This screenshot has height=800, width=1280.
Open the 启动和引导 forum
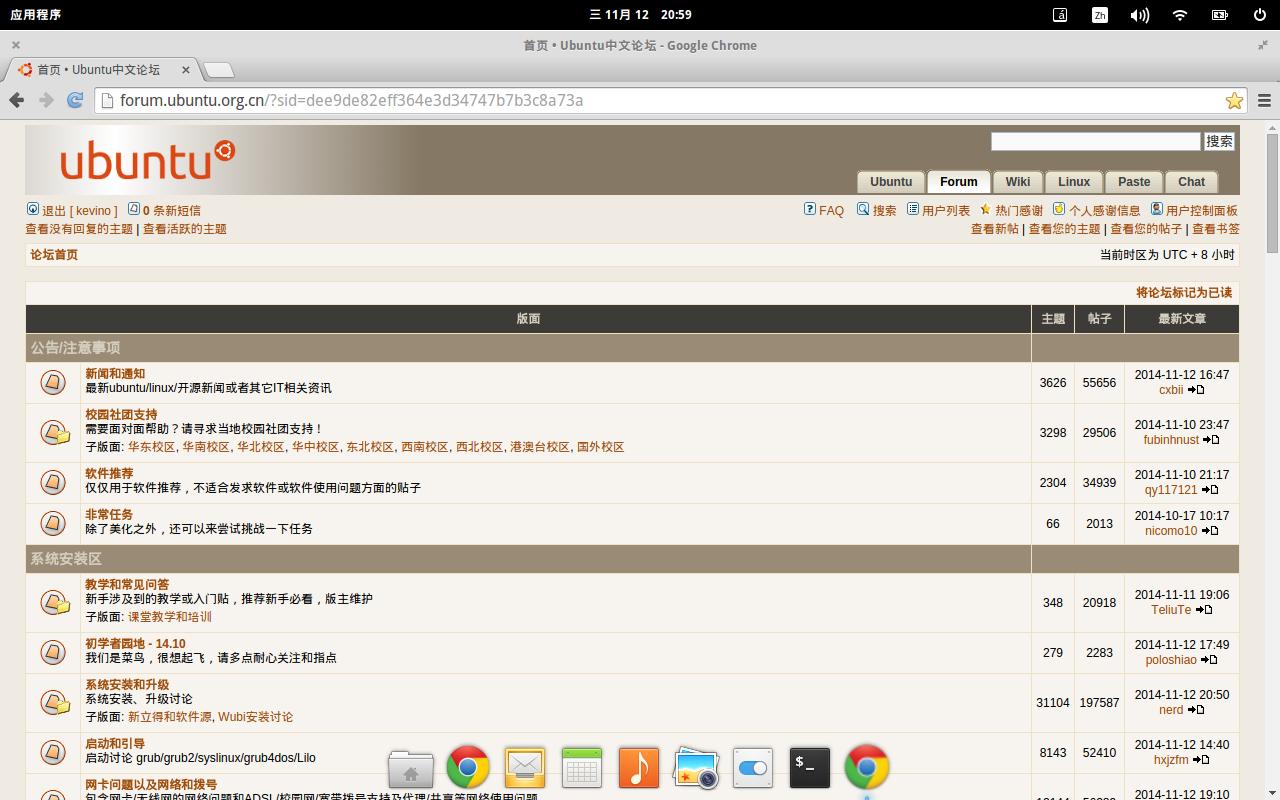pos(115,744)
